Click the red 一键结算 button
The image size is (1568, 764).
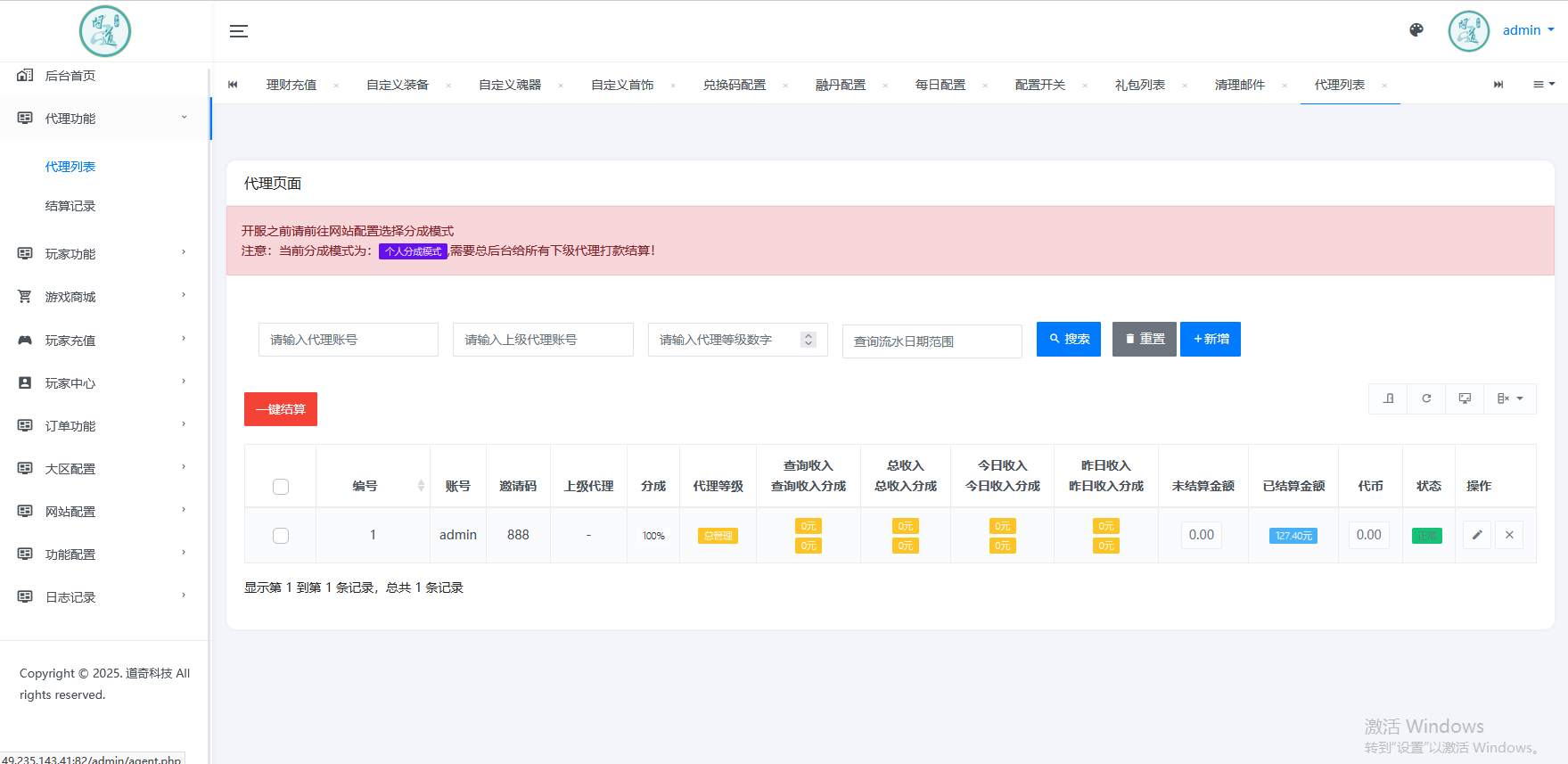click(281, 409)
